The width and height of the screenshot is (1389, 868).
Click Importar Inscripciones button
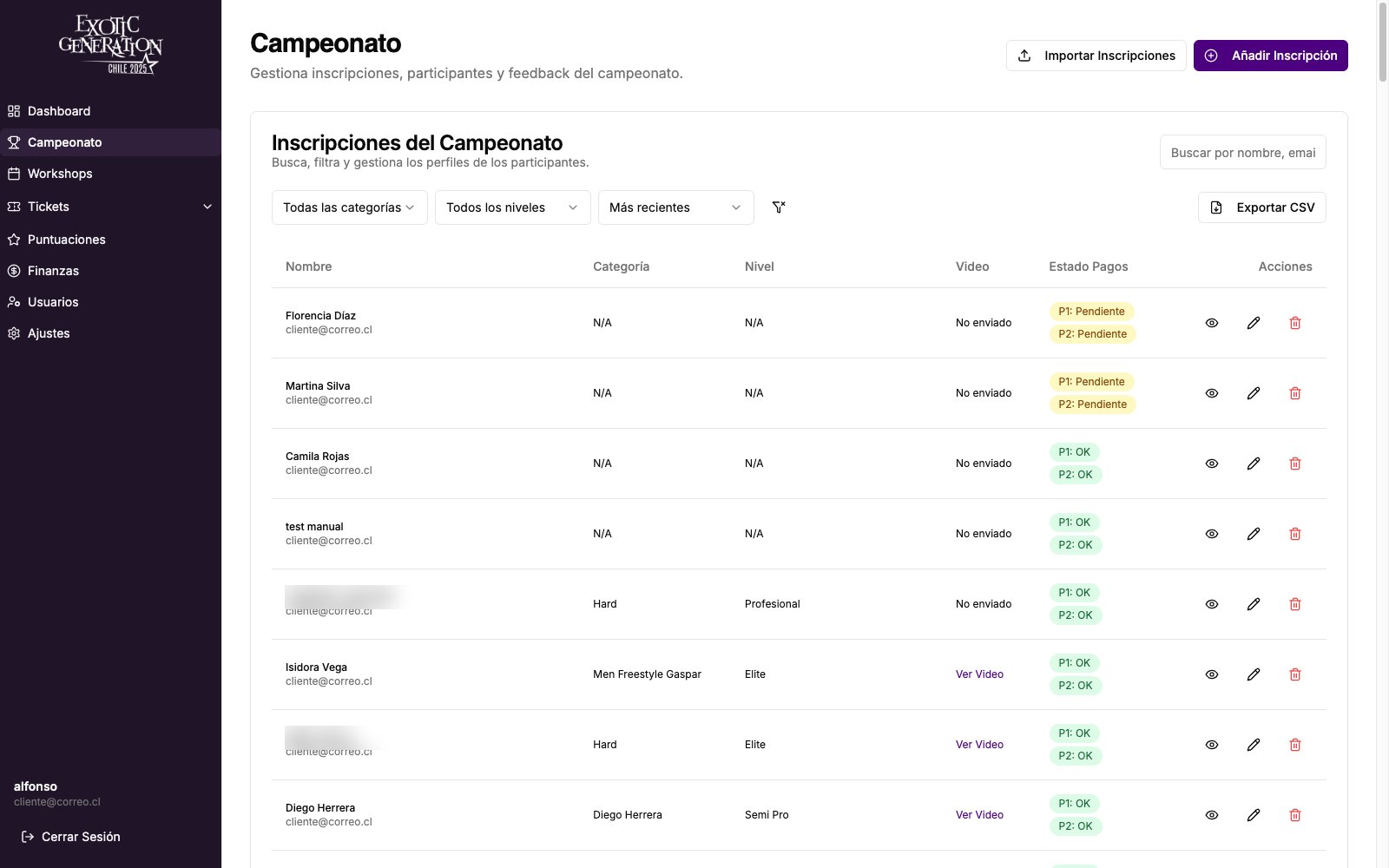[1096, 56]
